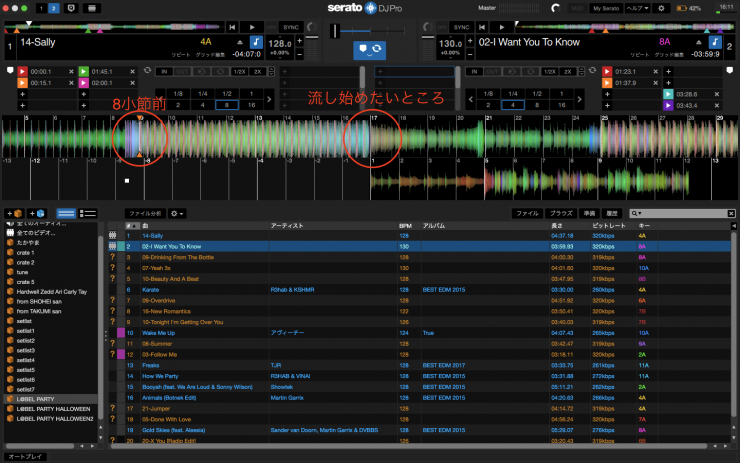Eject track from deck 1
Screen dimensions: 740x463
coord(240,42)
